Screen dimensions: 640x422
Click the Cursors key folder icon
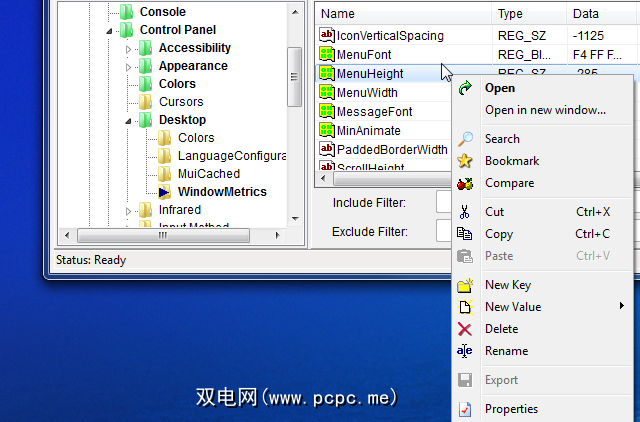coord(146,102)
